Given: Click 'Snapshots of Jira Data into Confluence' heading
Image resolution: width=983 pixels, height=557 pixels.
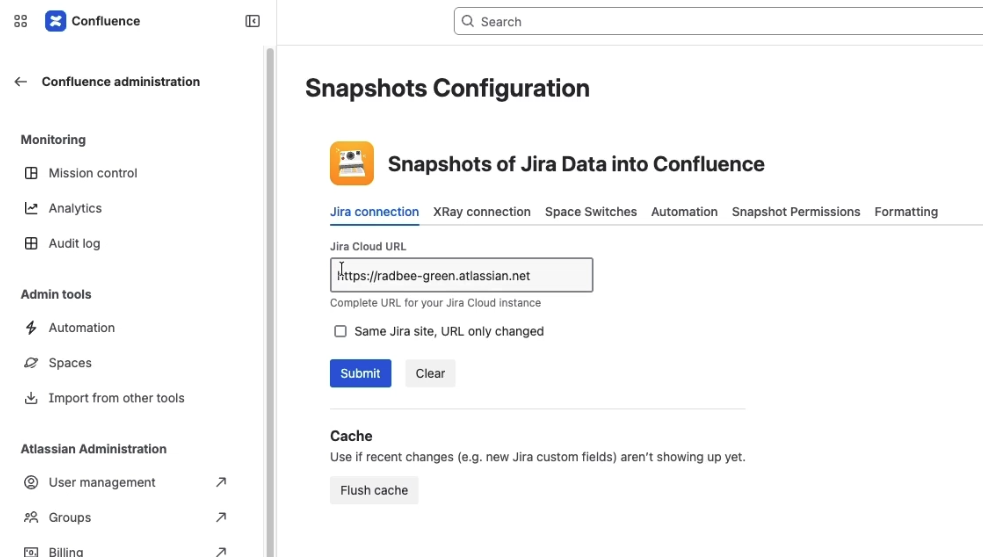Looking at the screenshot, I should [576, 164].
